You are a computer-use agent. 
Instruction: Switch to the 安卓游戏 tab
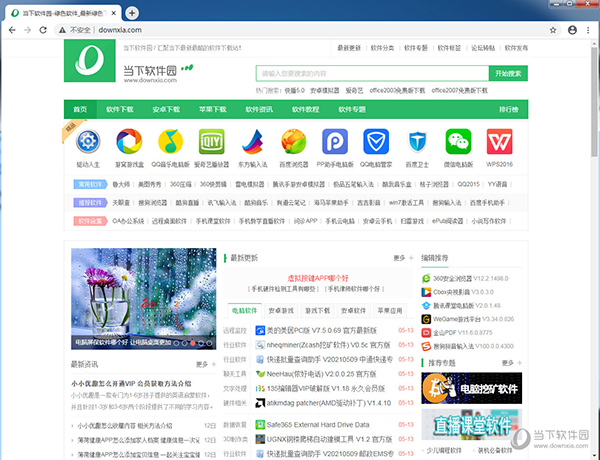[281, 310]
